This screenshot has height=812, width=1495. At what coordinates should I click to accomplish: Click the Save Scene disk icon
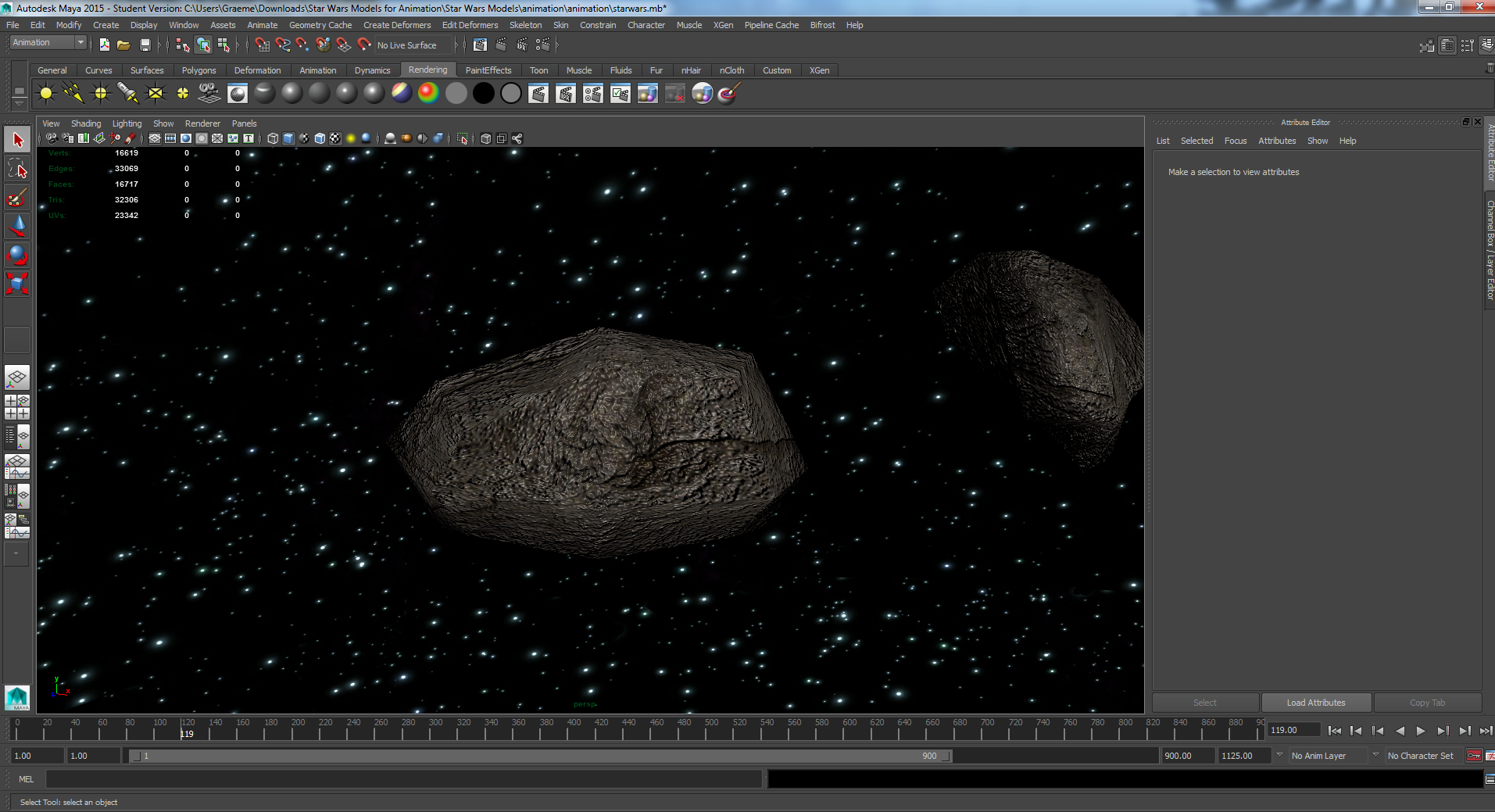[x=145, y=45]
